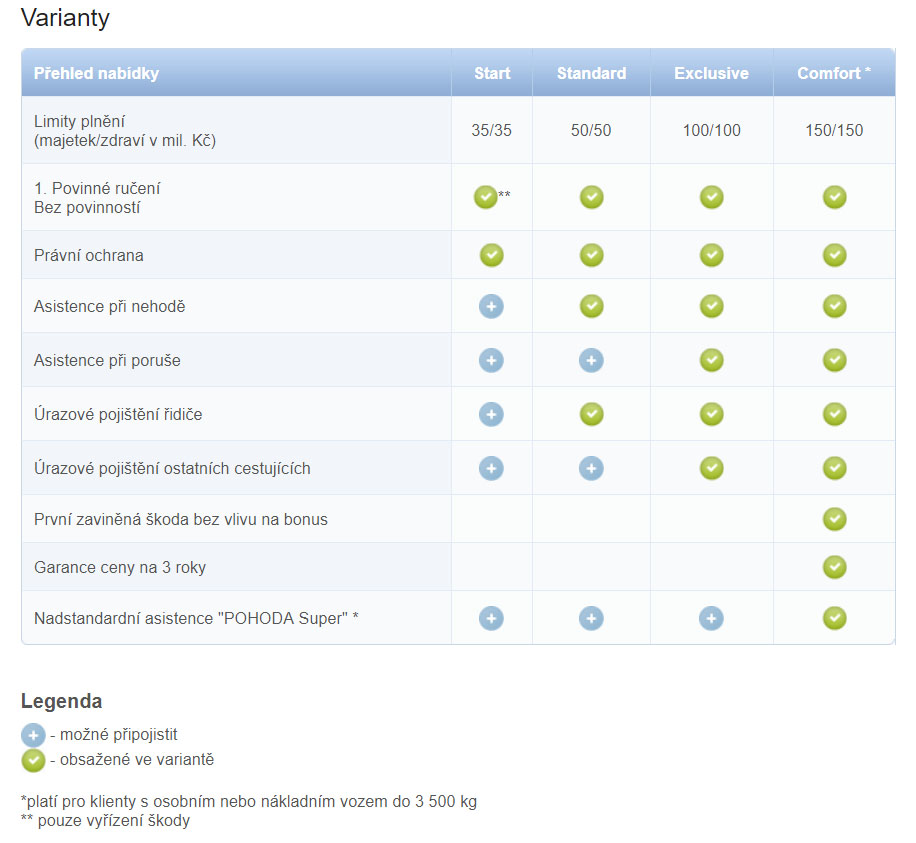Click the plus icon for Asistence při nehodě in Start

pos(491,306)
